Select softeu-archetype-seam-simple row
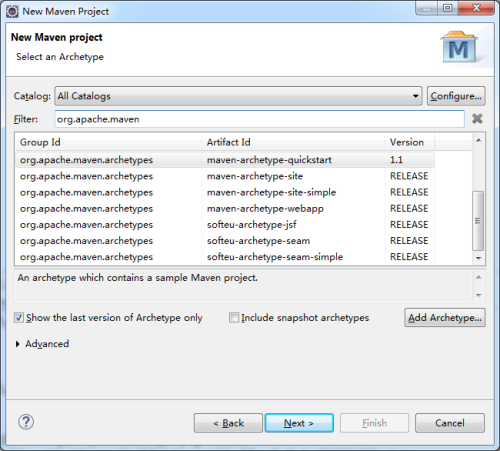Image resolution: width=500 pixels, height=451 pixels. click(225, 257)
